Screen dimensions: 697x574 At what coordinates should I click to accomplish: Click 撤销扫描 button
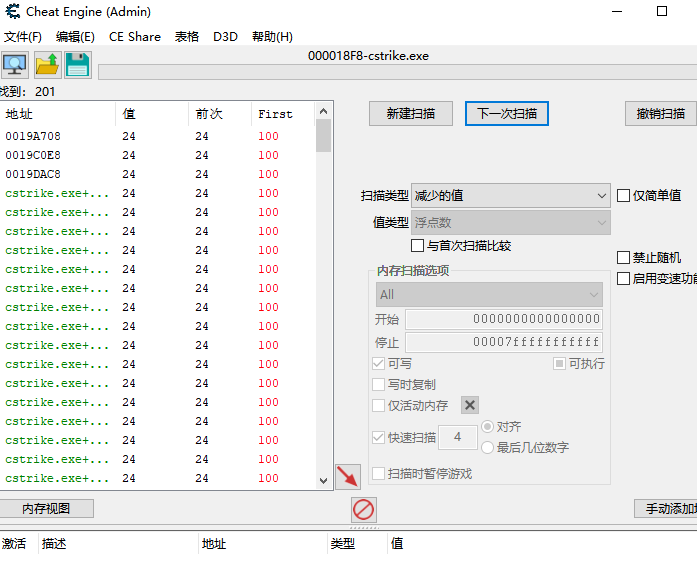661,114
